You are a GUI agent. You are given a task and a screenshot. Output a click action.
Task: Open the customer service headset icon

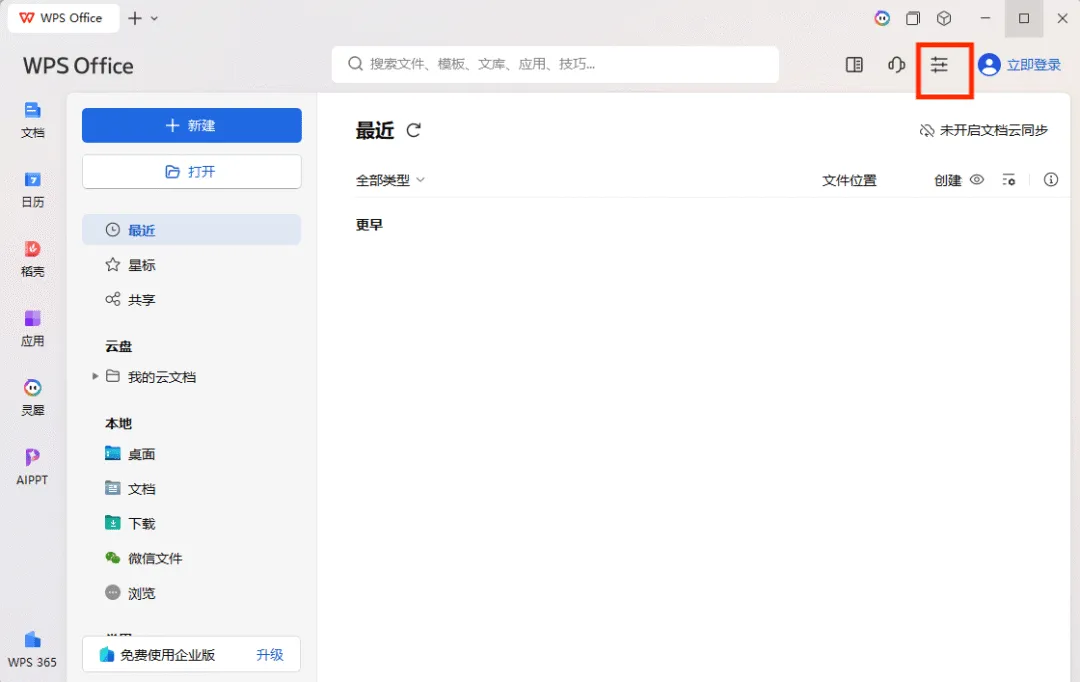pos(896,65)
